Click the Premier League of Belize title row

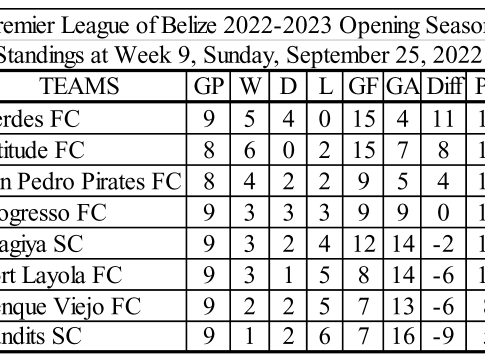242,25
